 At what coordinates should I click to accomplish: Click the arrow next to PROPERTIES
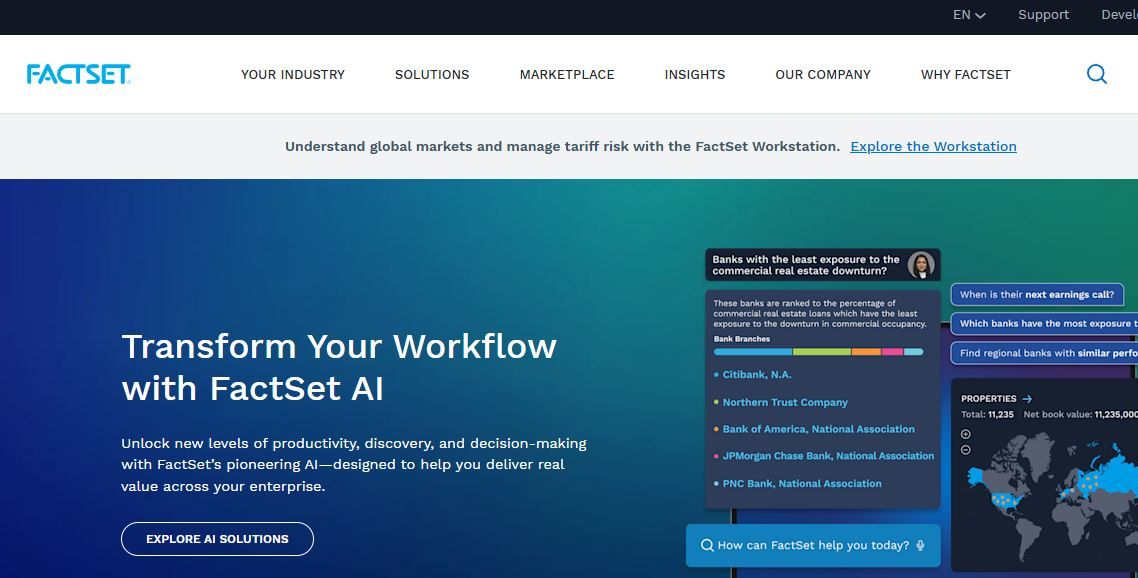[1027, 399]
